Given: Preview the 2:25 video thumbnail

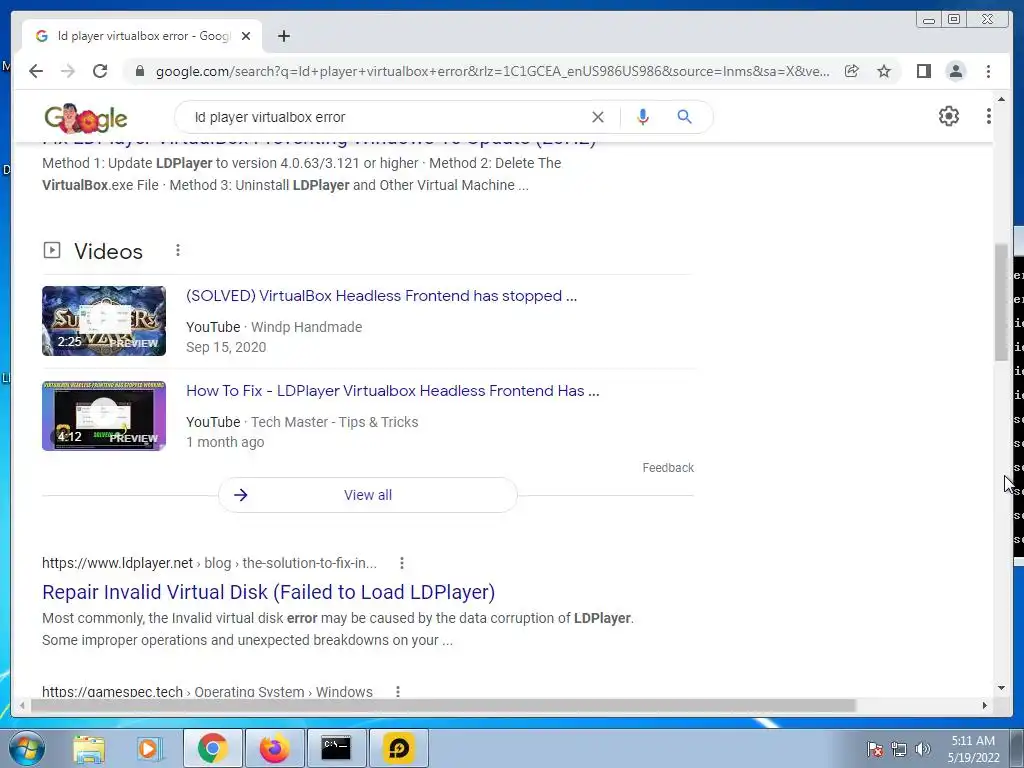Looking at the screenshot, I should point(104,321).
